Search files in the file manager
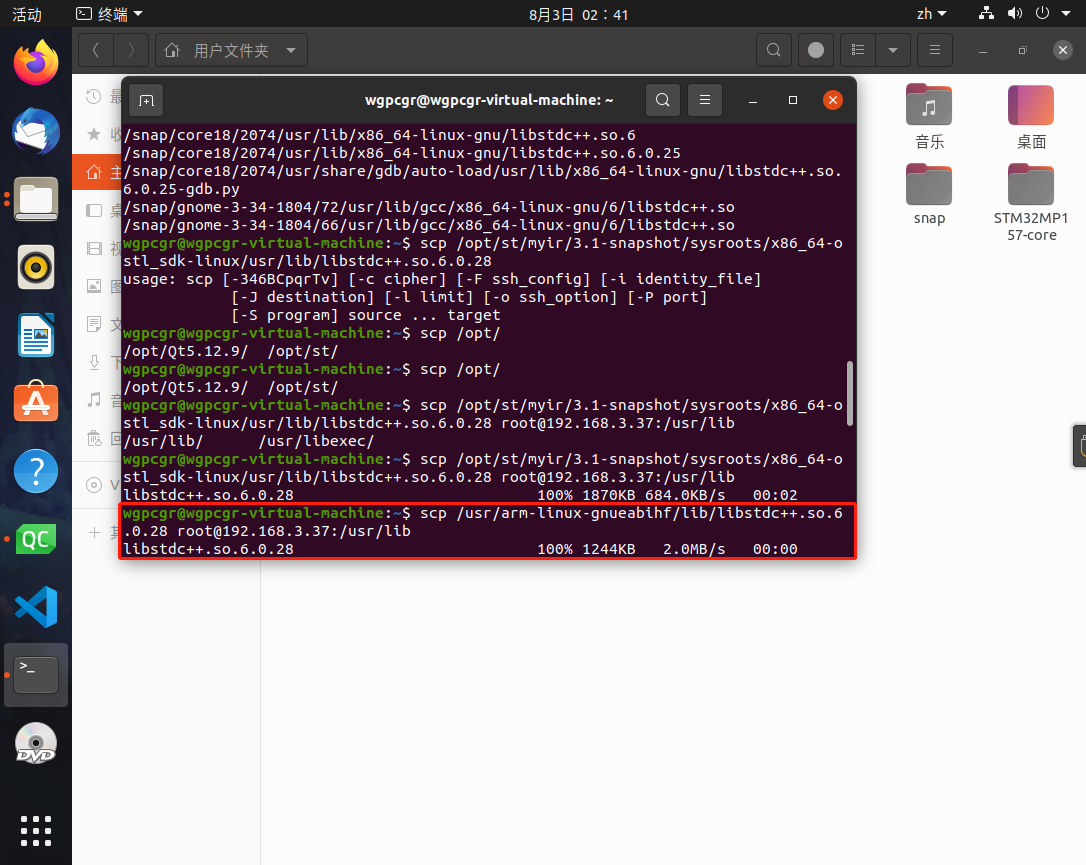This screenshot has height=865, width=1086. tap(774, 50)
